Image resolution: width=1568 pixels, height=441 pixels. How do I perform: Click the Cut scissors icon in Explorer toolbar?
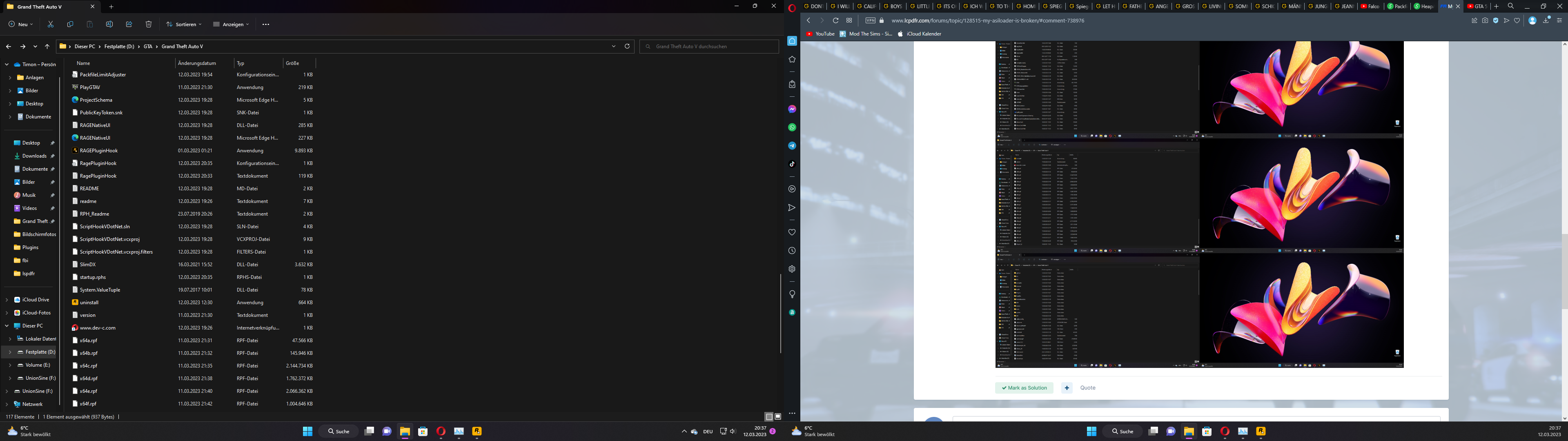click(x=51, y=24)
